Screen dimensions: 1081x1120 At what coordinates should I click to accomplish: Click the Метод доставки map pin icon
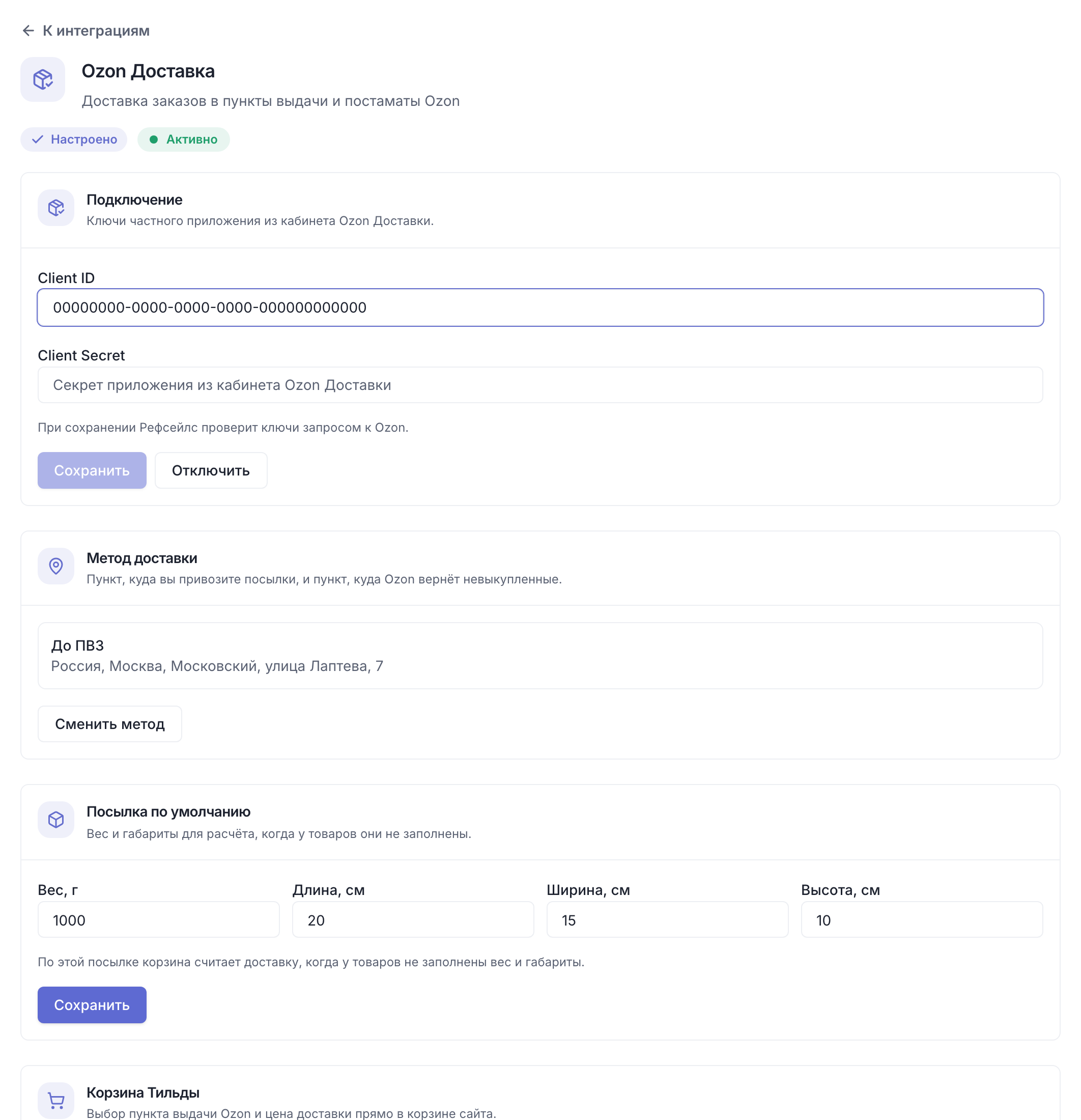click(x=56, y=566)
